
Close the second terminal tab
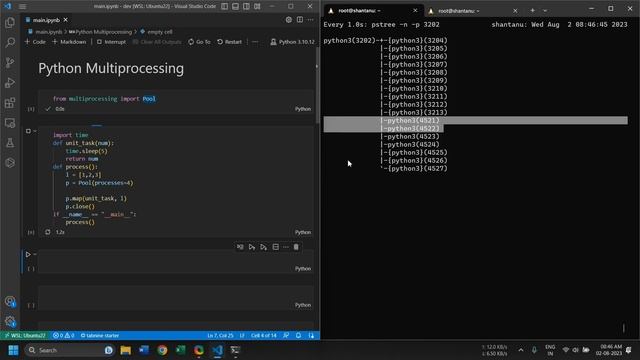point(515,11)
